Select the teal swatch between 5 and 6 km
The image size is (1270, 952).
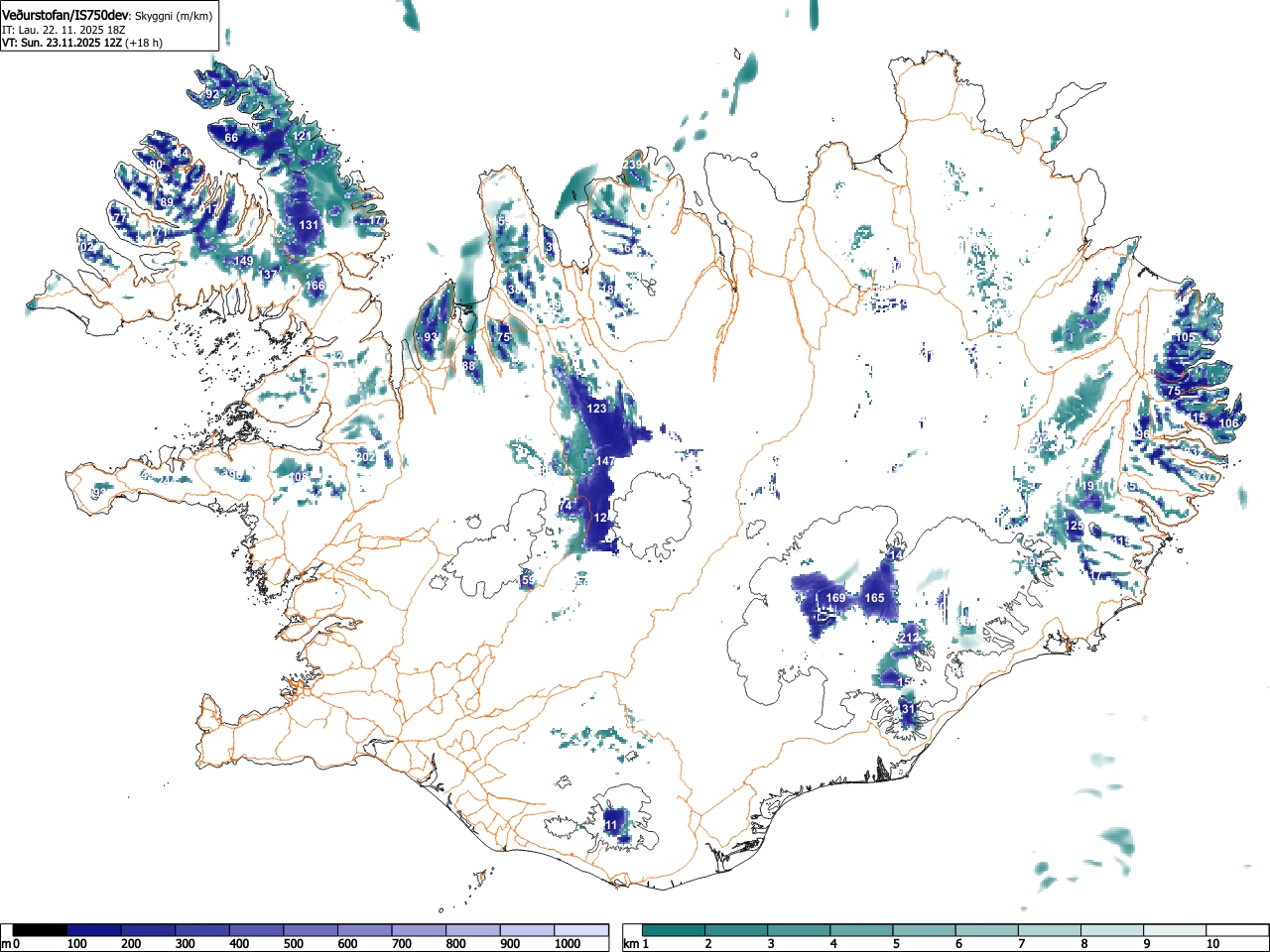(926, 930)
